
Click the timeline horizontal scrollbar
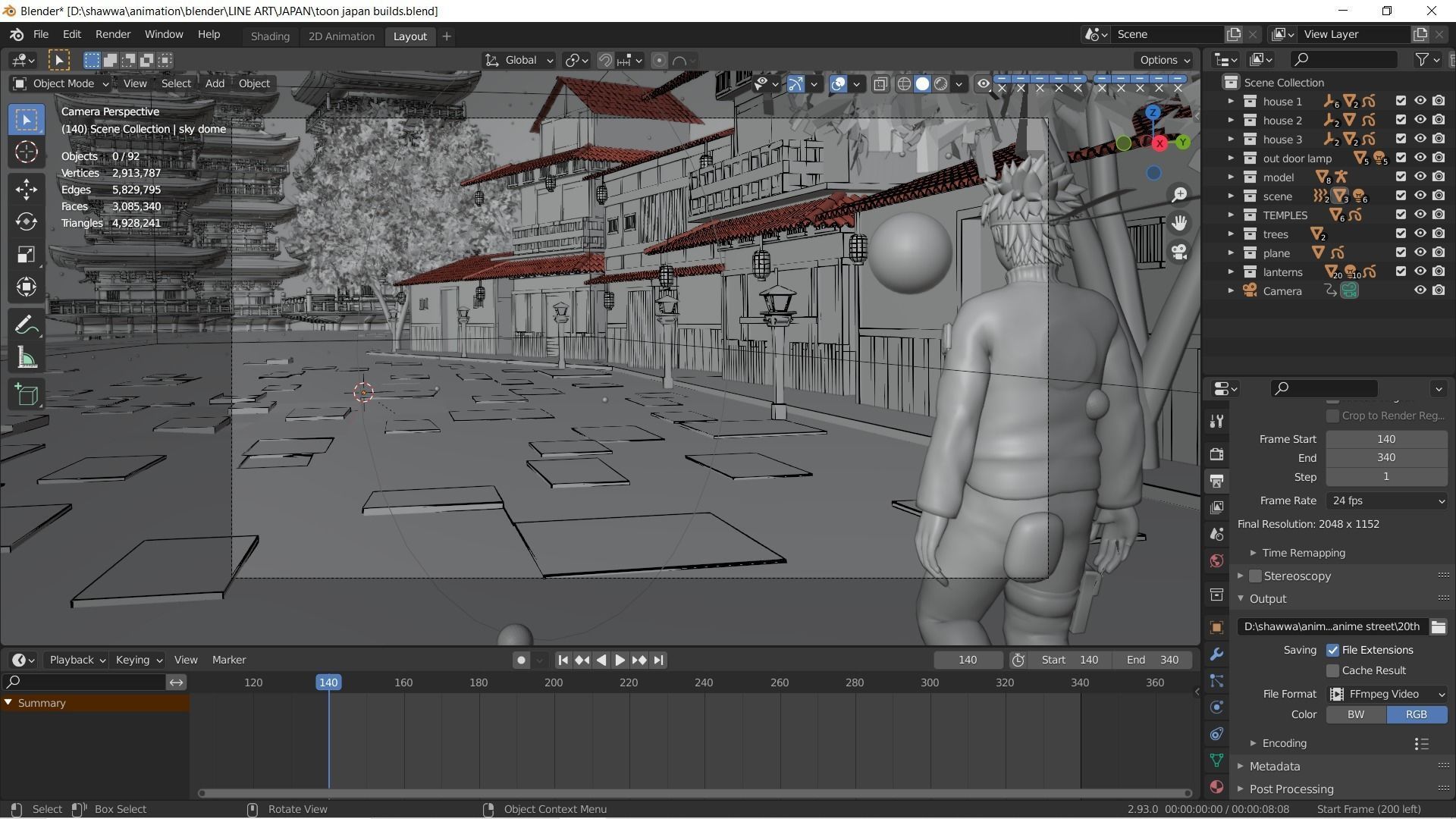[x=694, y=793]
